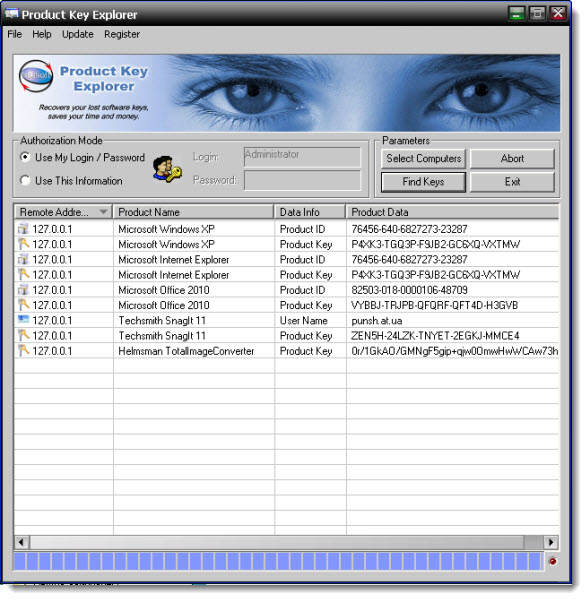The height and width of the screenshot is (600, 587).
Task: Click the Product Data column header
Action: pyautogui.click(x=453, y=212)
